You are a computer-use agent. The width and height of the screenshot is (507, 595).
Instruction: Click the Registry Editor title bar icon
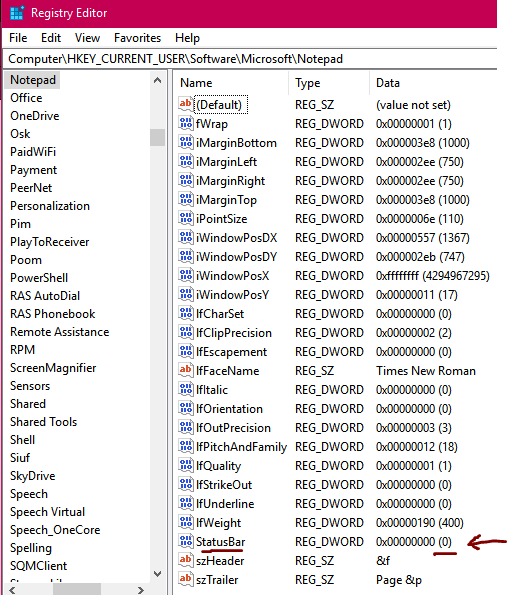pyautogui.click(x=16, y=13)
